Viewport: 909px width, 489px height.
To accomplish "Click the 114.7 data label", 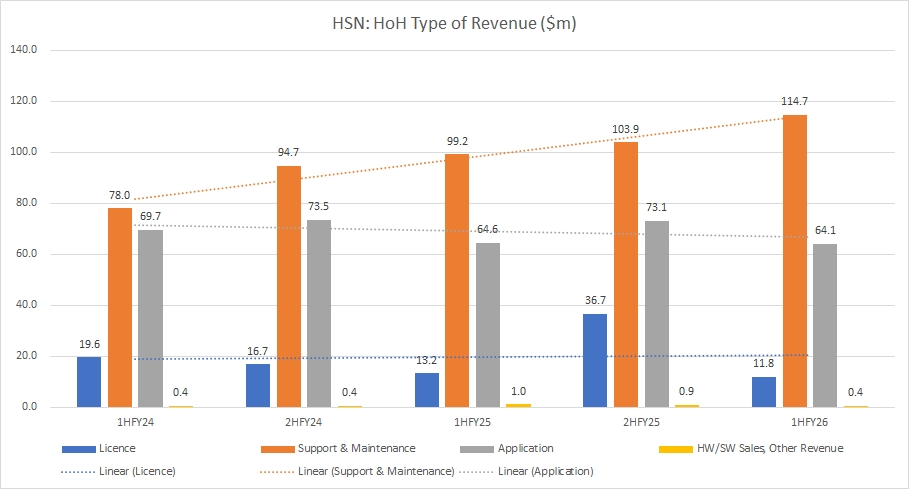I will point(796,102).
